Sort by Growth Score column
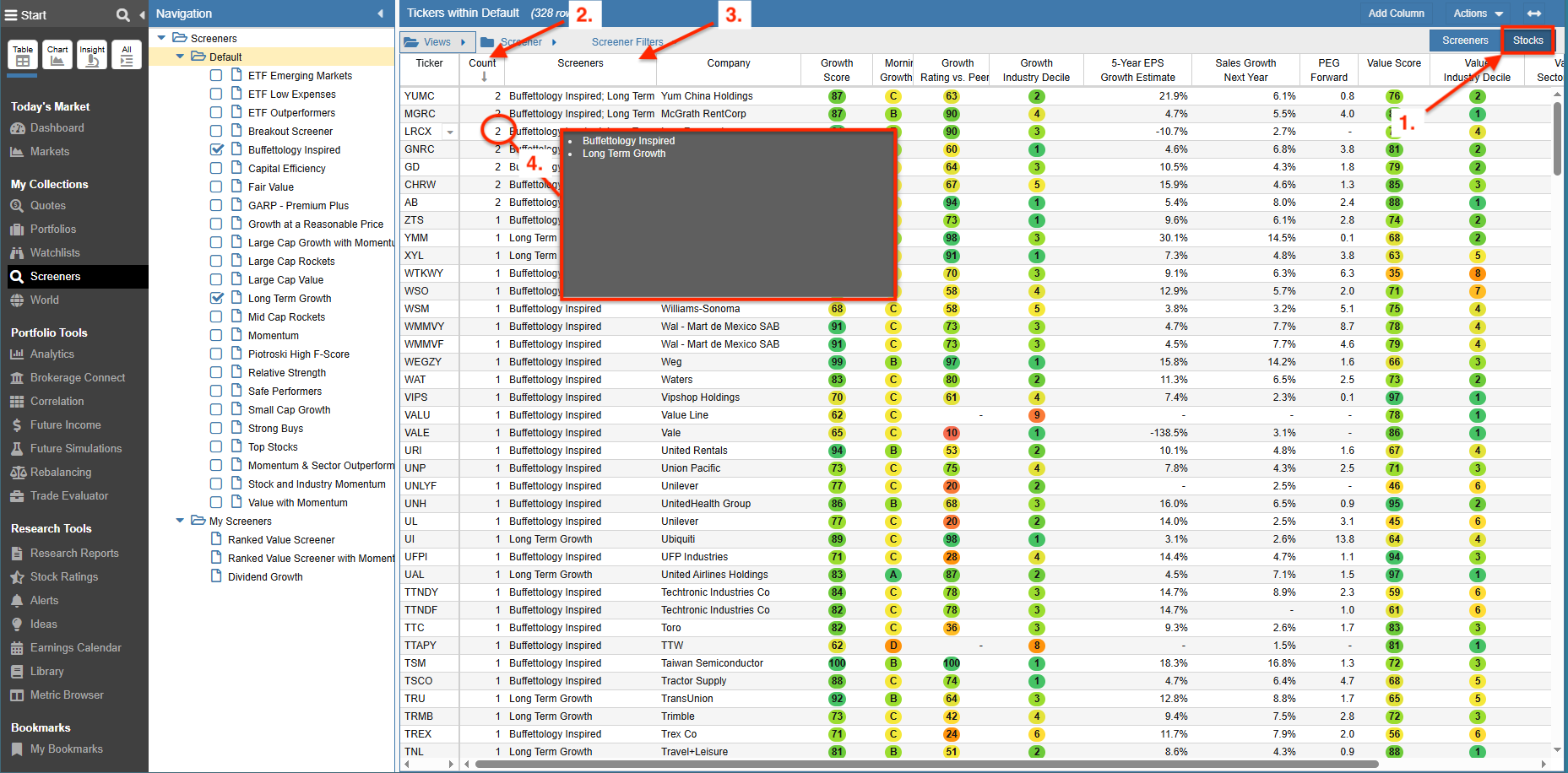Screen dimensions: 1568x773 point(837,70)
